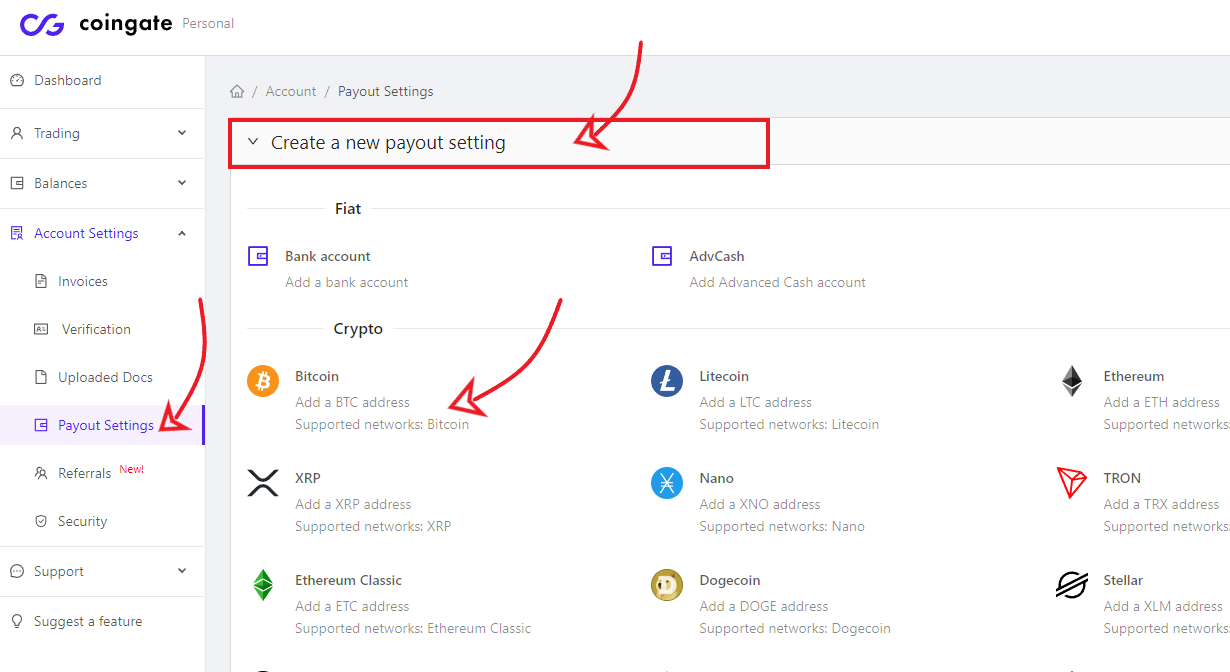Open the Security page
The height and width of the screenshot is (672, 1230).
pyautogui.click(x=82, y=521)
